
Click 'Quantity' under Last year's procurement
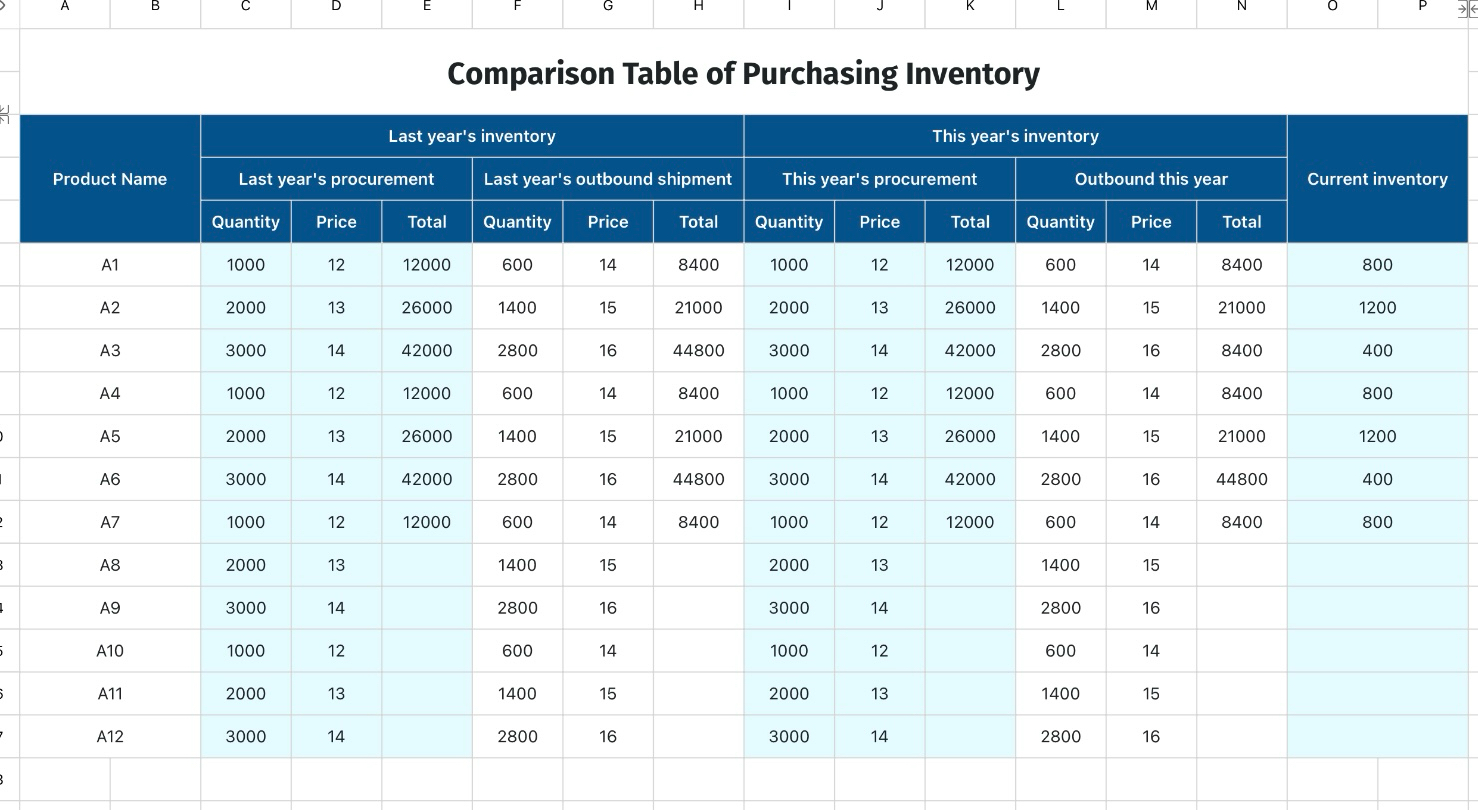coord(246,222)
